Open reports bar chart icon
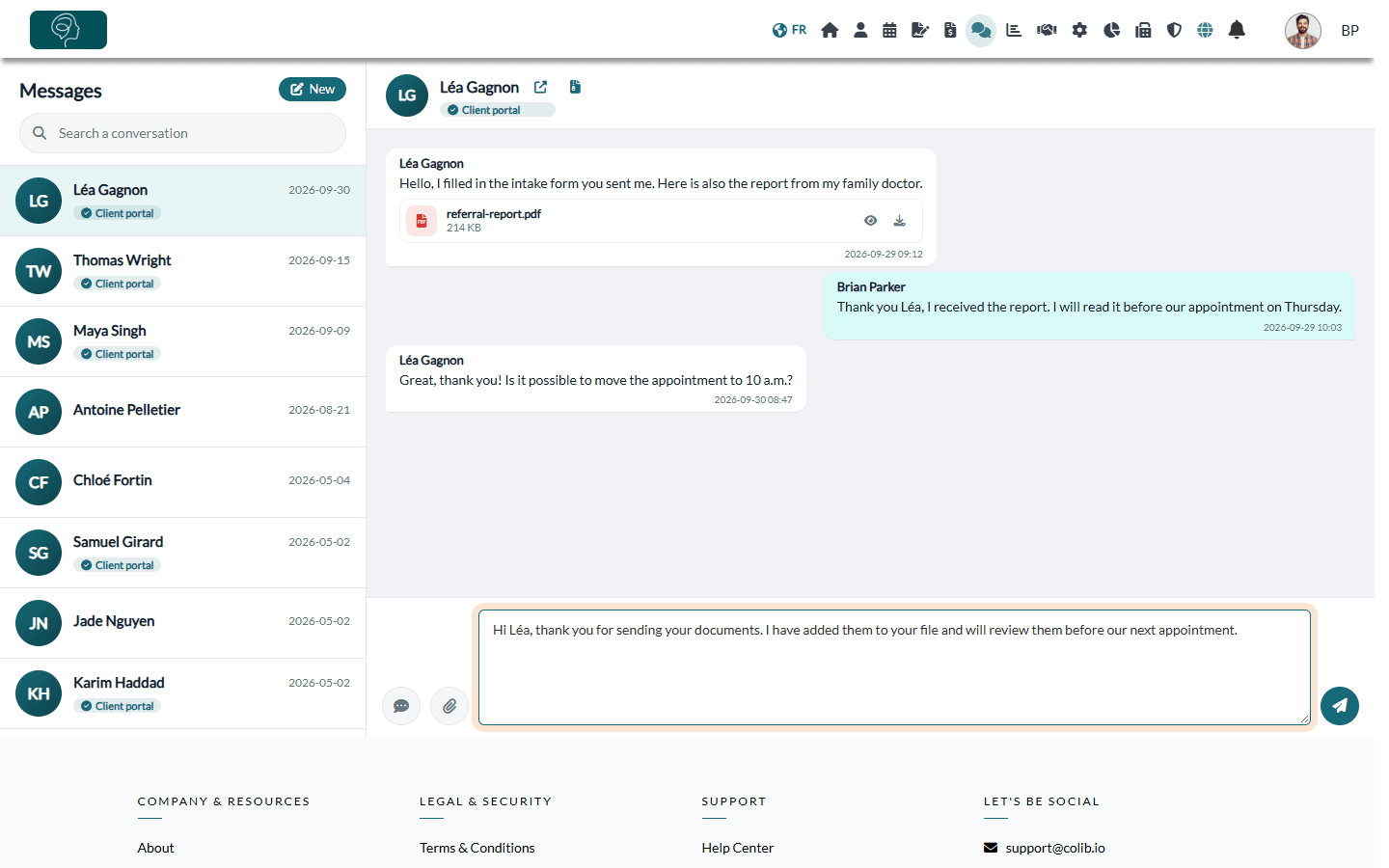 (x=1014, y=30)
